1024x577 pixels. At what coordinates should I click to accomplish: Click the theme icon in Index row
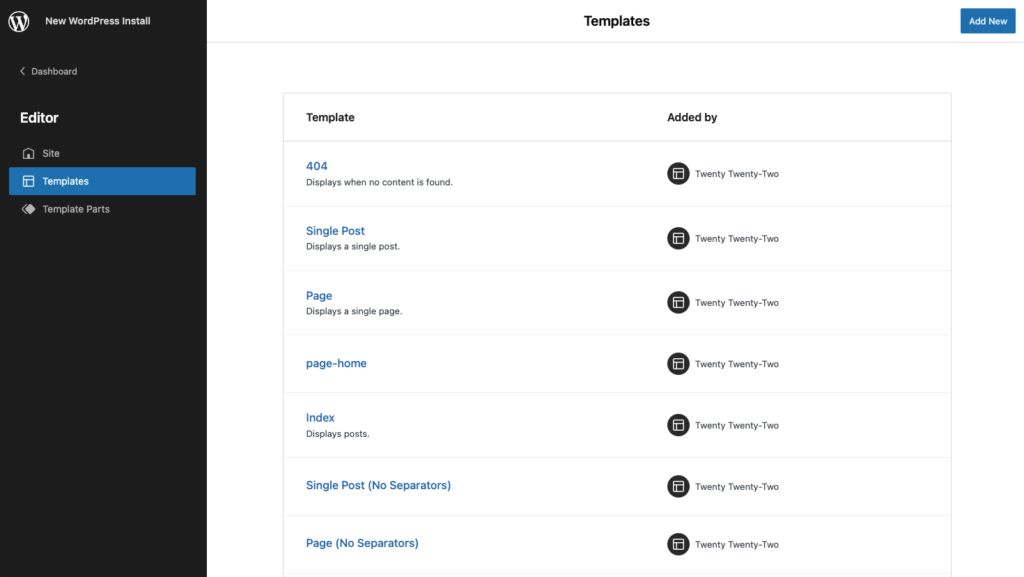pyautogui.click(x=678, y=425)
